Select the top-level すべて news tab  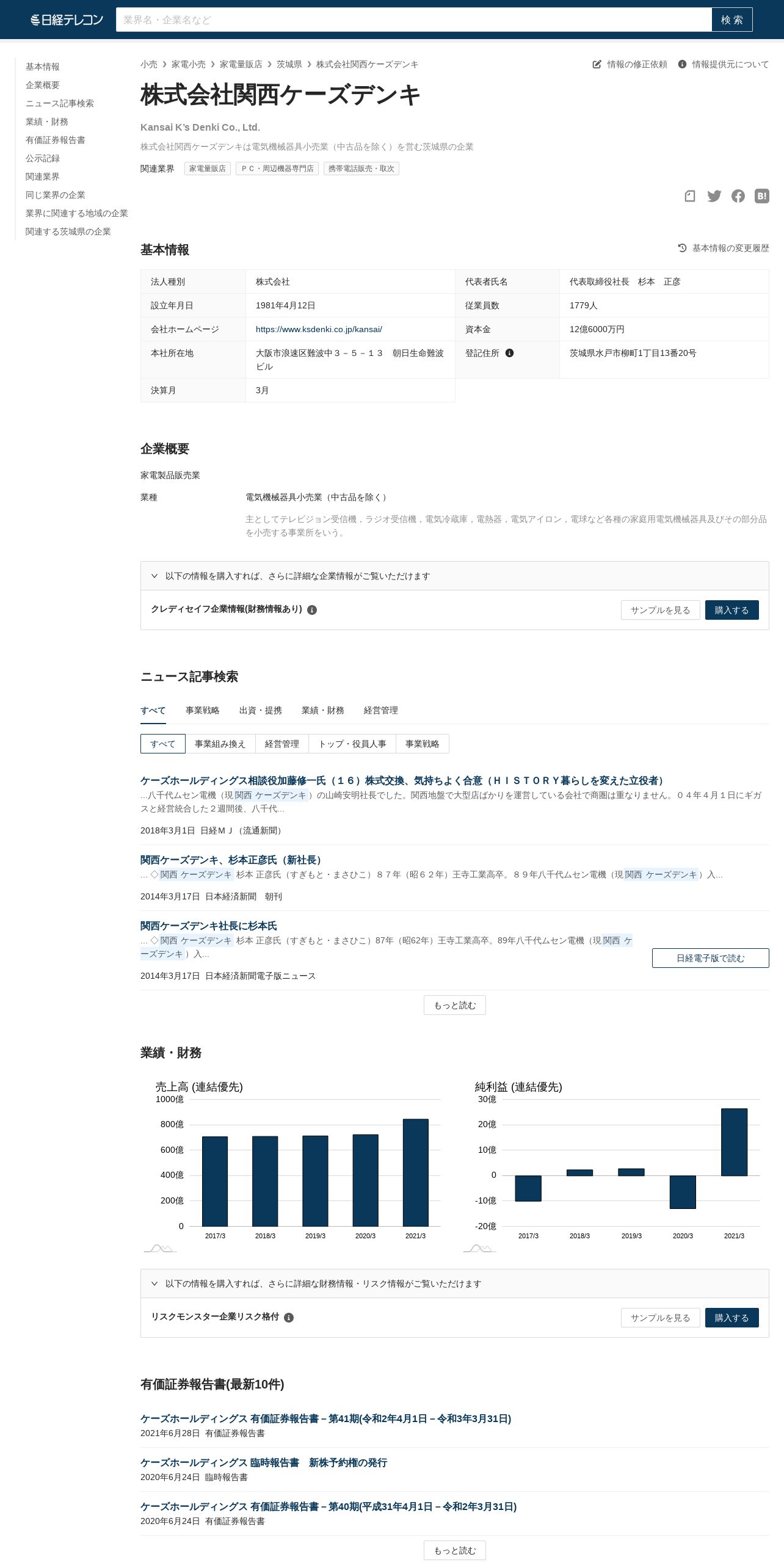[x=153, y=710]
